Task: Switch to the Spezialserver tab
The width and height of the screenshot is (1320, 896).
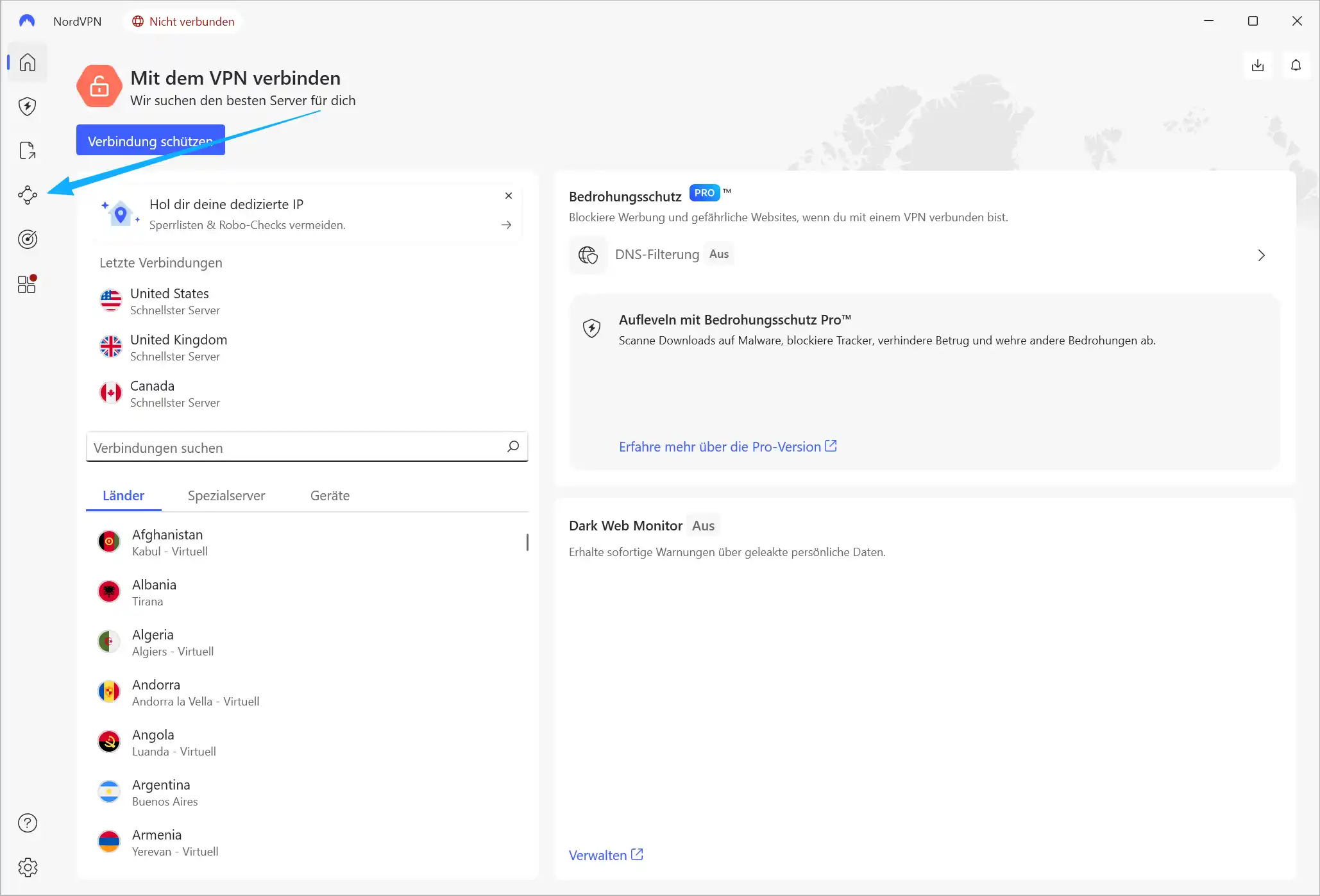Action: [226, 496]
